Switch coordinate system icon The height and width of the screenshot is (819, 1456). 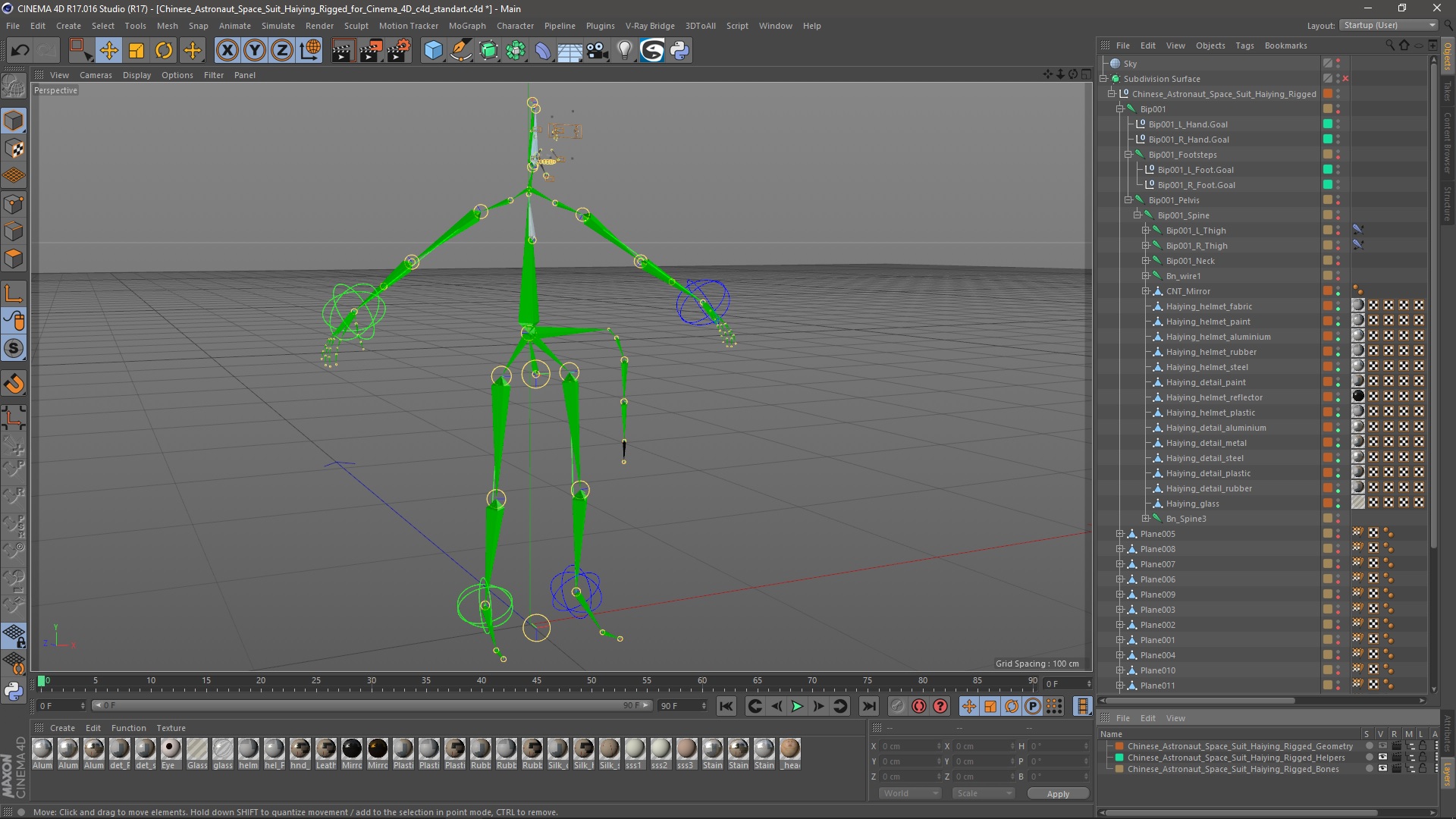[310, 51]
